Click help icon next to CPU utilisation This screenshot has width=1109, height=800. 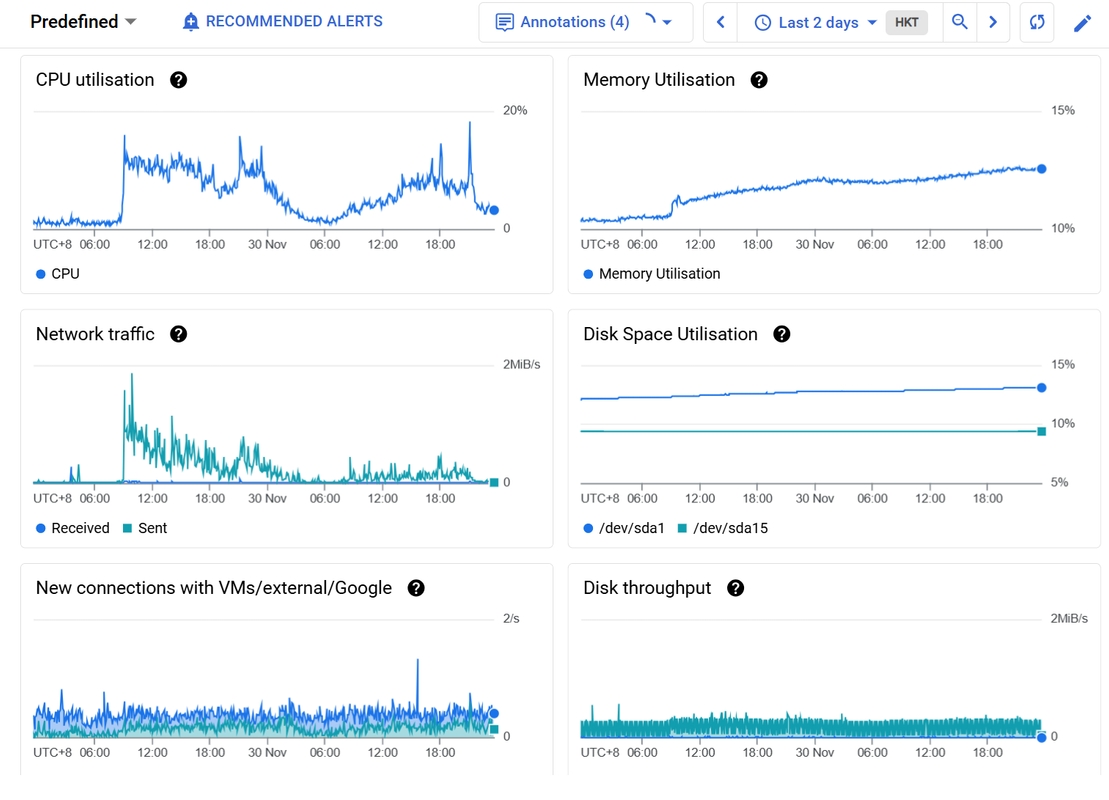click(x=178, y=80)
